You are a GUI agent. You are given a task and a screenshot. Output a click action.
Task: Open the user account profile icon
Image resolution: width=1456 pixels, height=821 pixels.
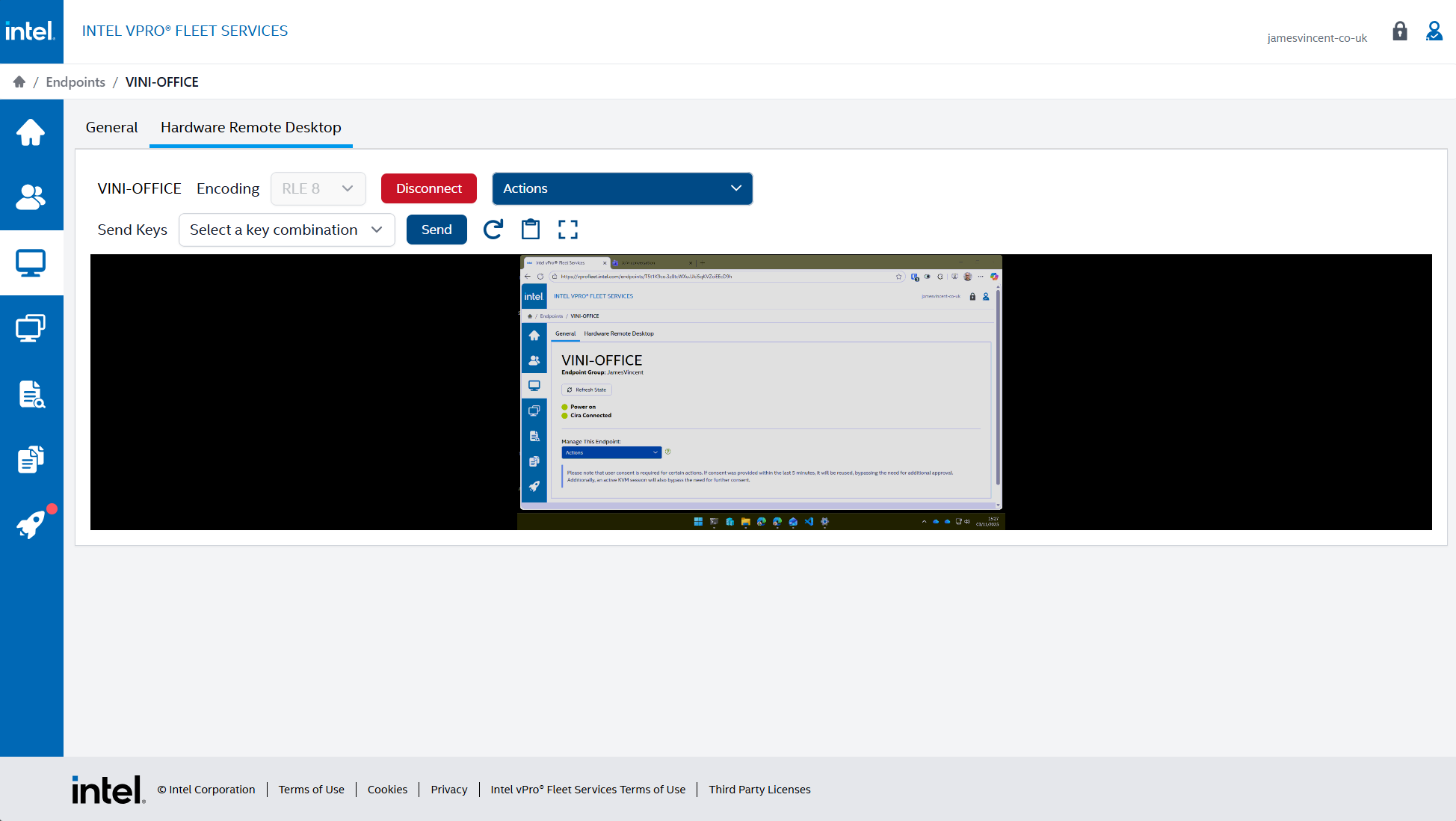point(1434,31)
